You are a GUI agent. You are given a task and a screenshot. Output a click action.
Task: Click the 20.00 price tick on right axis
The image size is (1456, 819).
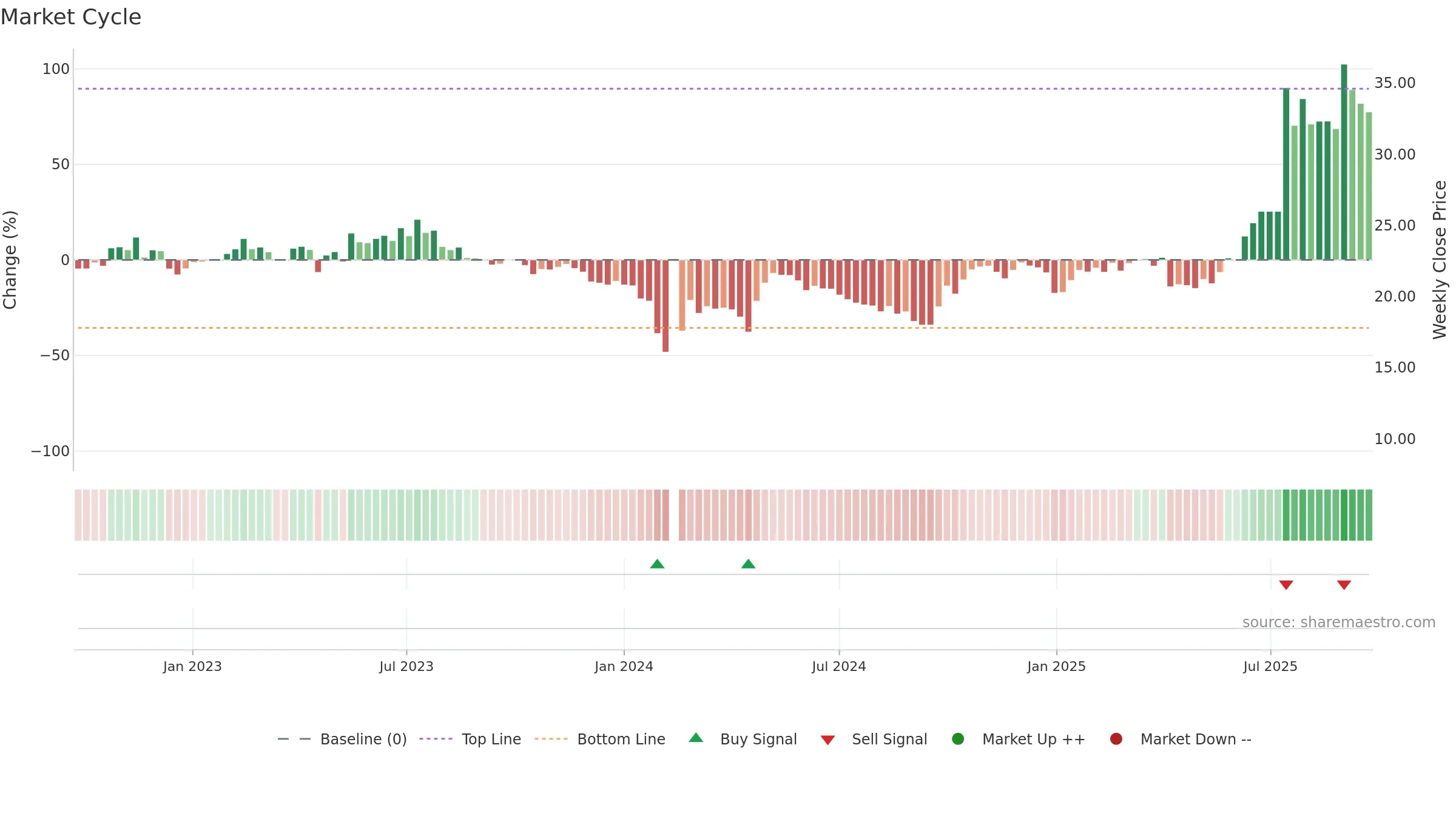tap(1395, 296)
